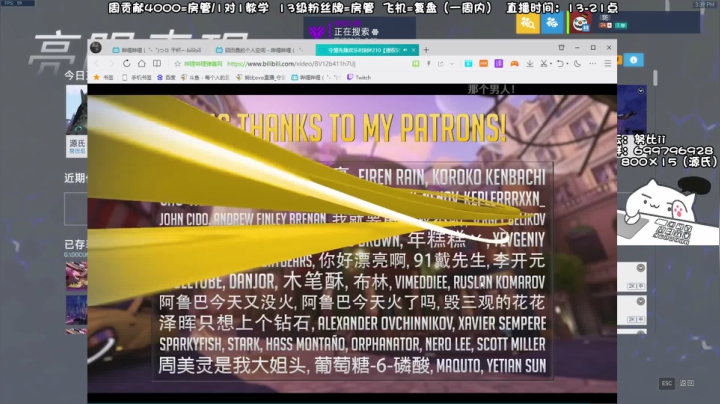The width and height of the screenshot is (720, 404).
Task: Open the bookmarks star folder
Action: click(103, 78)
